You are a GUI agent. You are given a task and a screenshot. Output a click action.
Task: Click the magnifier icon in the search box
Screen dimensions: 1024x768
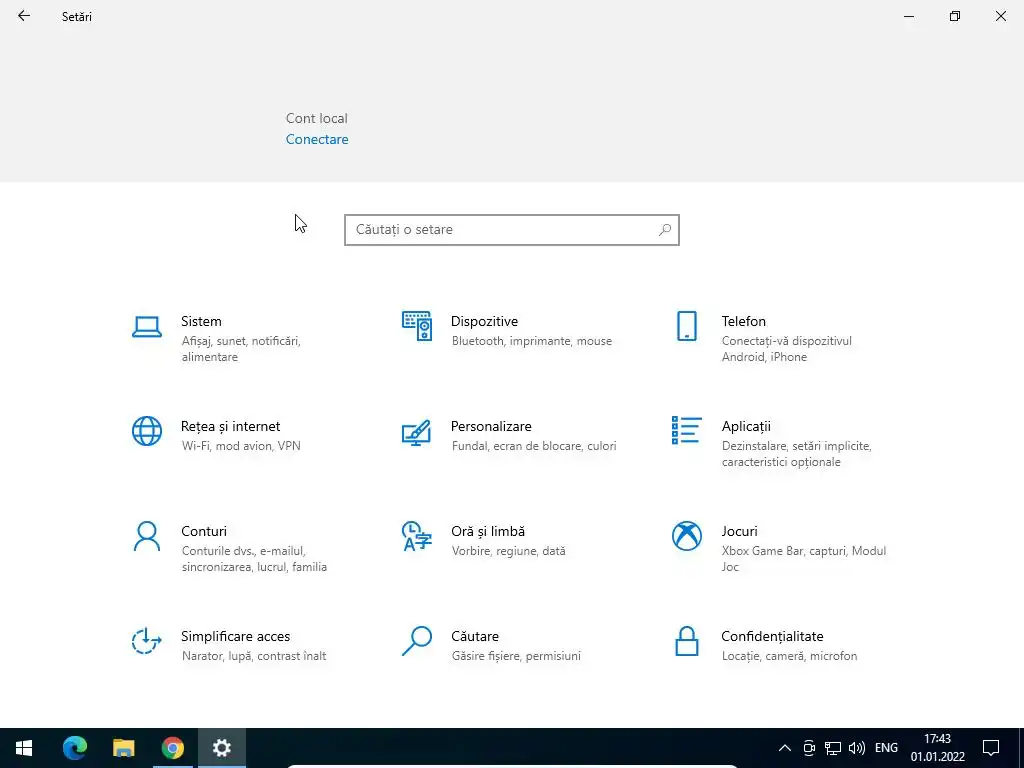tap(665, 230)
